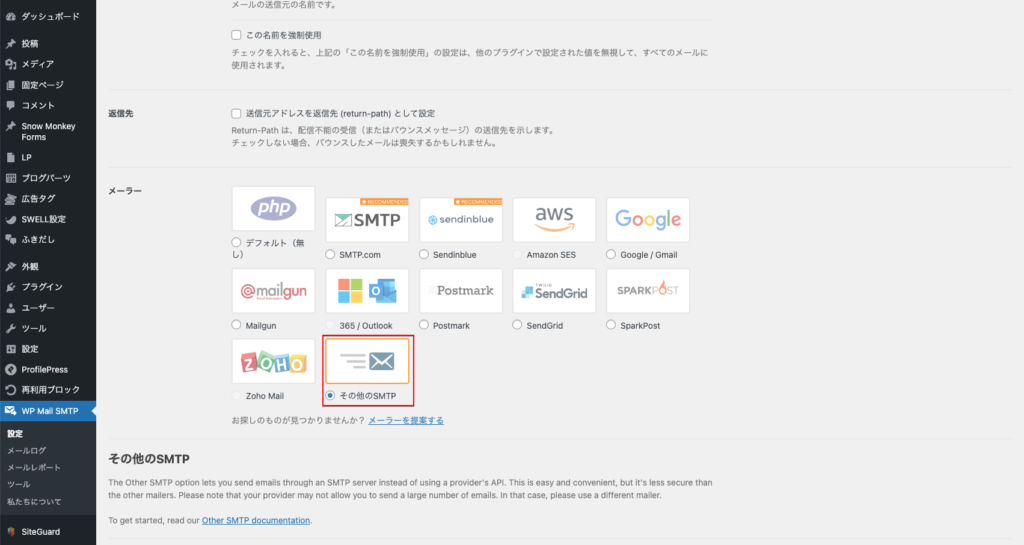Enable the この名前を強制使用 checkbox

tap(236, 35)
